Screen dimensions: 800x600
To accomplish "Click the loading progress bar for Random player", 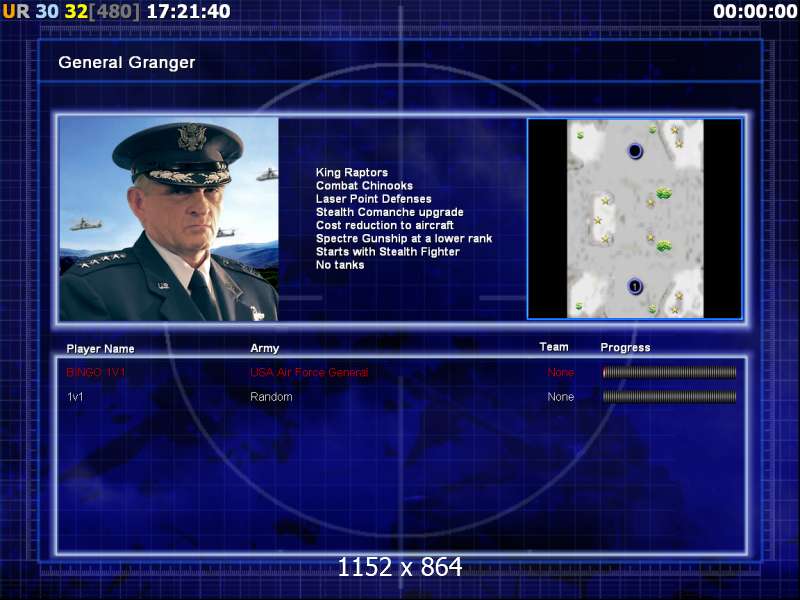I will pyautogui.click(x=669, y=396).
